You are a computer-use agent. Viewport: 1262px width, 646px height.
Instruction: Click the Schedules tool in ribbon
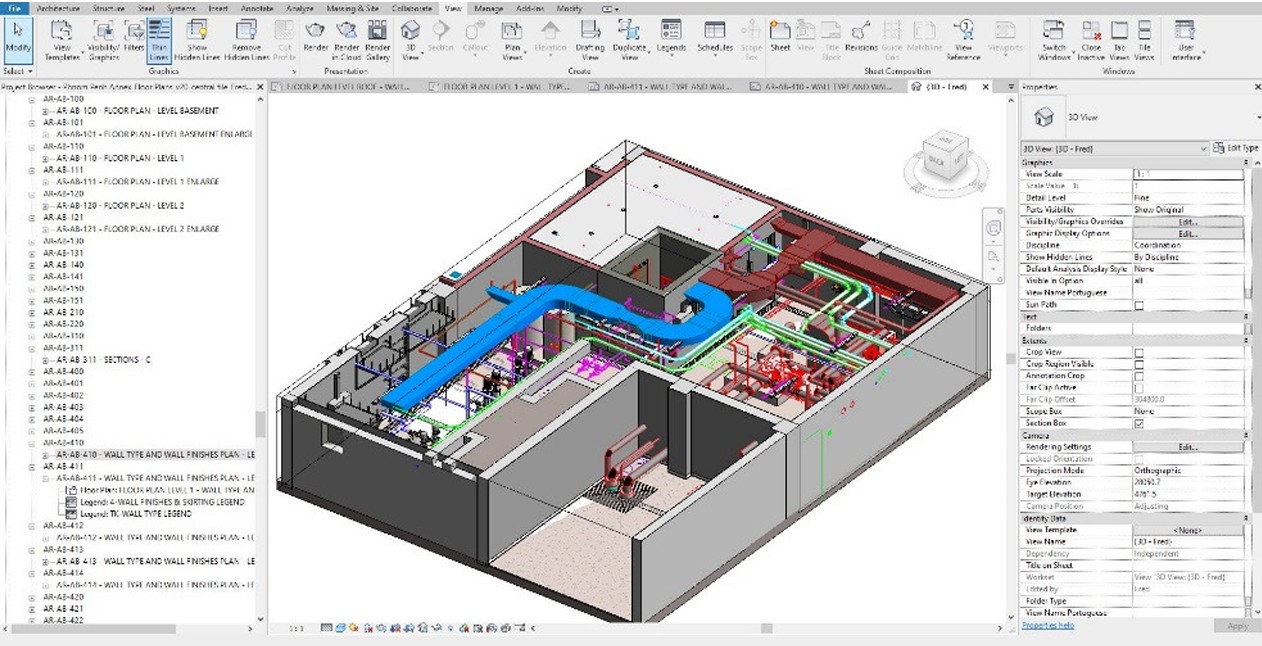(x=715, y=40)
